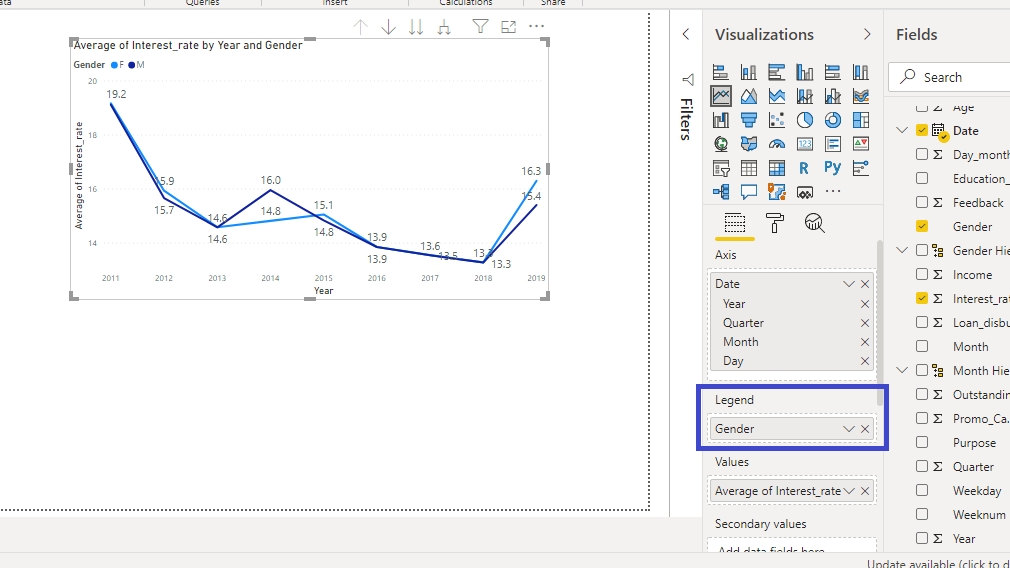
Task: Select the gauge visualization icon
Action: click(777, 144)
